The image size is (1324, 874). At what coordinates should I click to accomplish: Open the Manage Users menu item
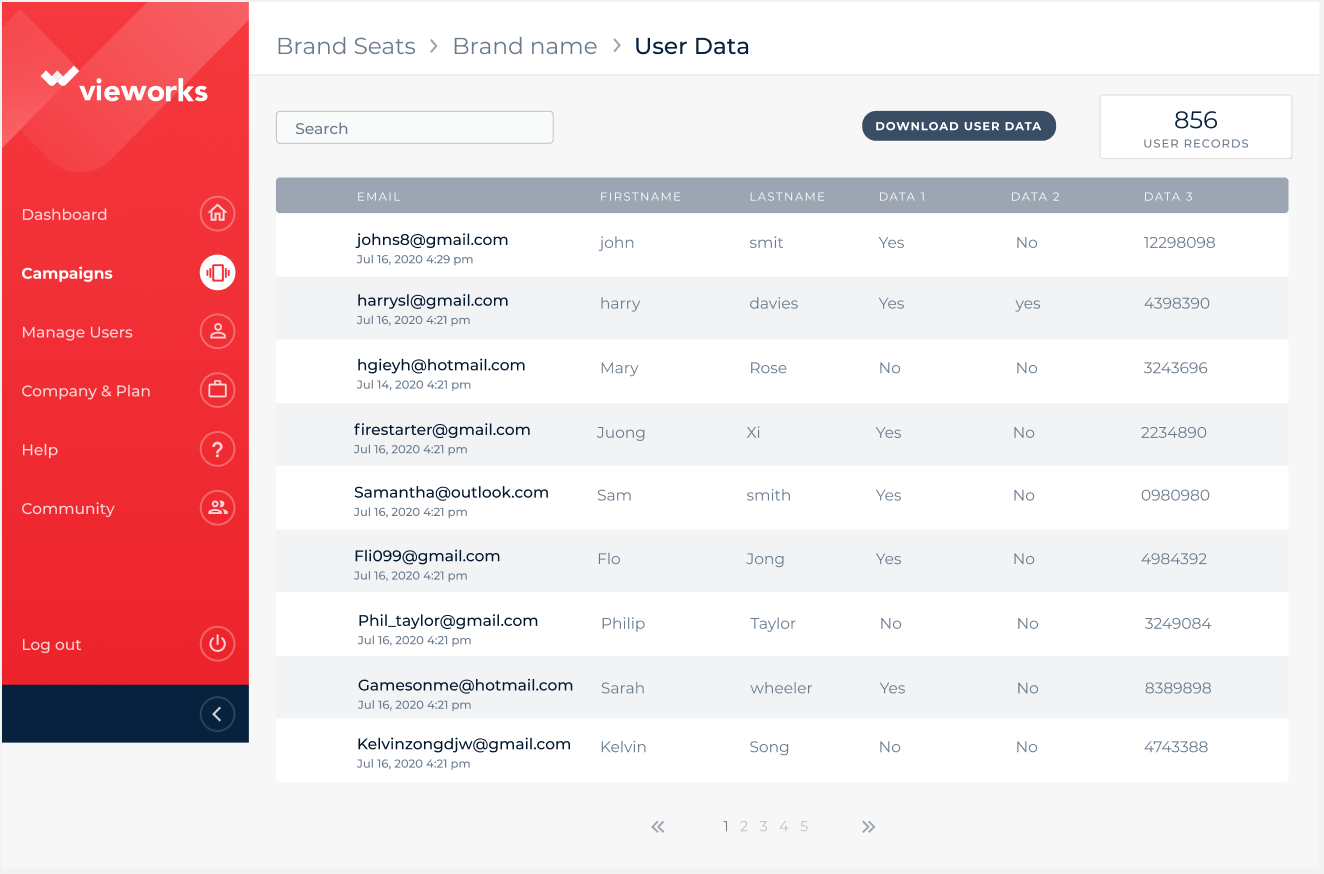pyautogui.click(x=77, y=332)
